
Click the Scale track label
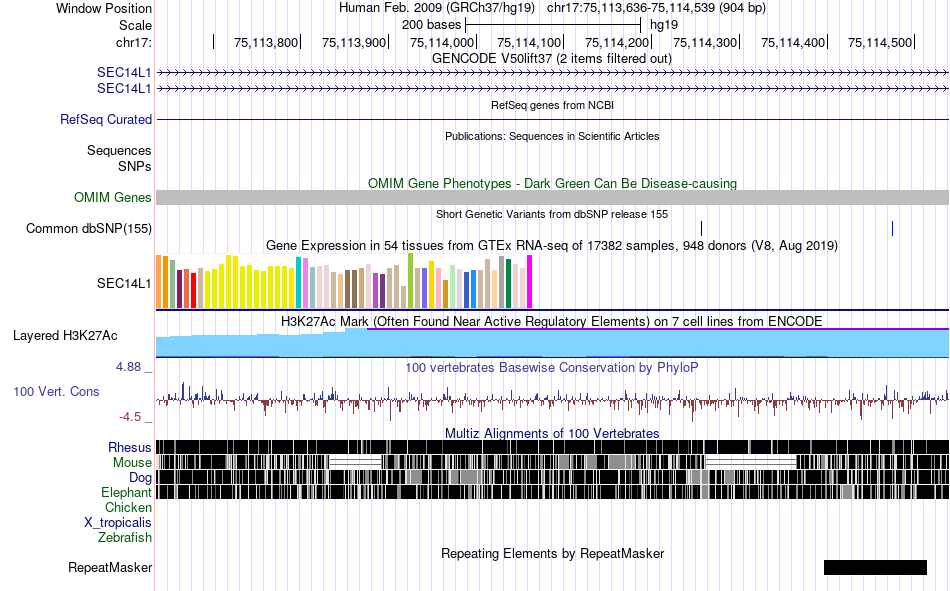coord(135,25)
